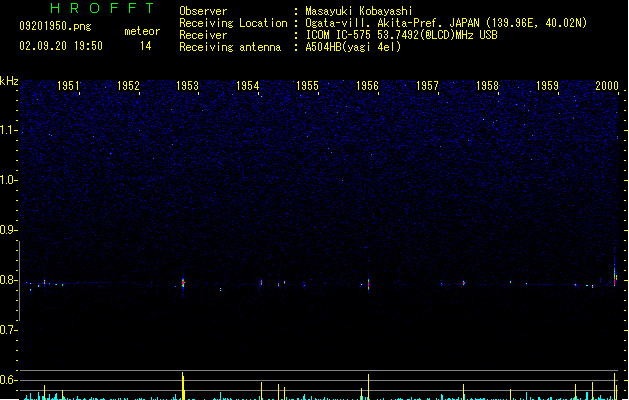Click the meteor count 14
The height and width of the screenshot is (400, 629).
(x=146, y=46)
